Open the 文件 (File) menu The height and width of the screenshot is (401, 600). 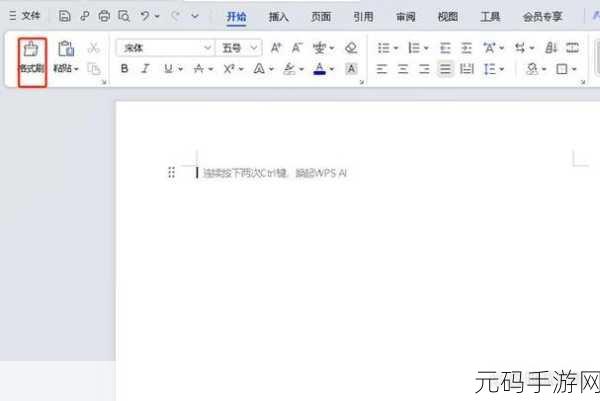pos(25,16)
